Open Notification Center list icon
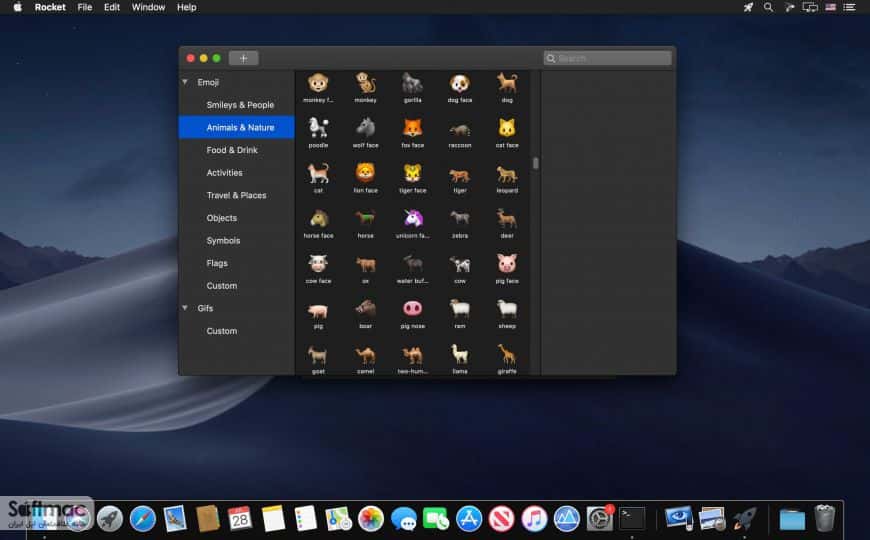870x540 pixels. click(849, 7)
